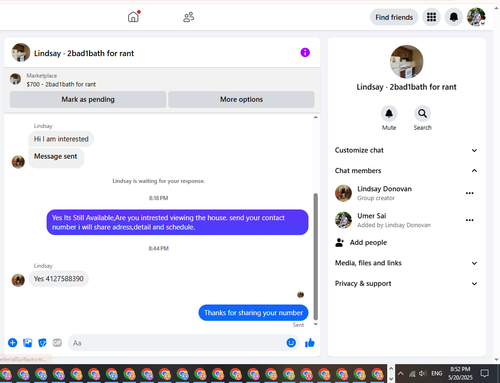Open Windows action center notification icon

(x=485, y=374)
